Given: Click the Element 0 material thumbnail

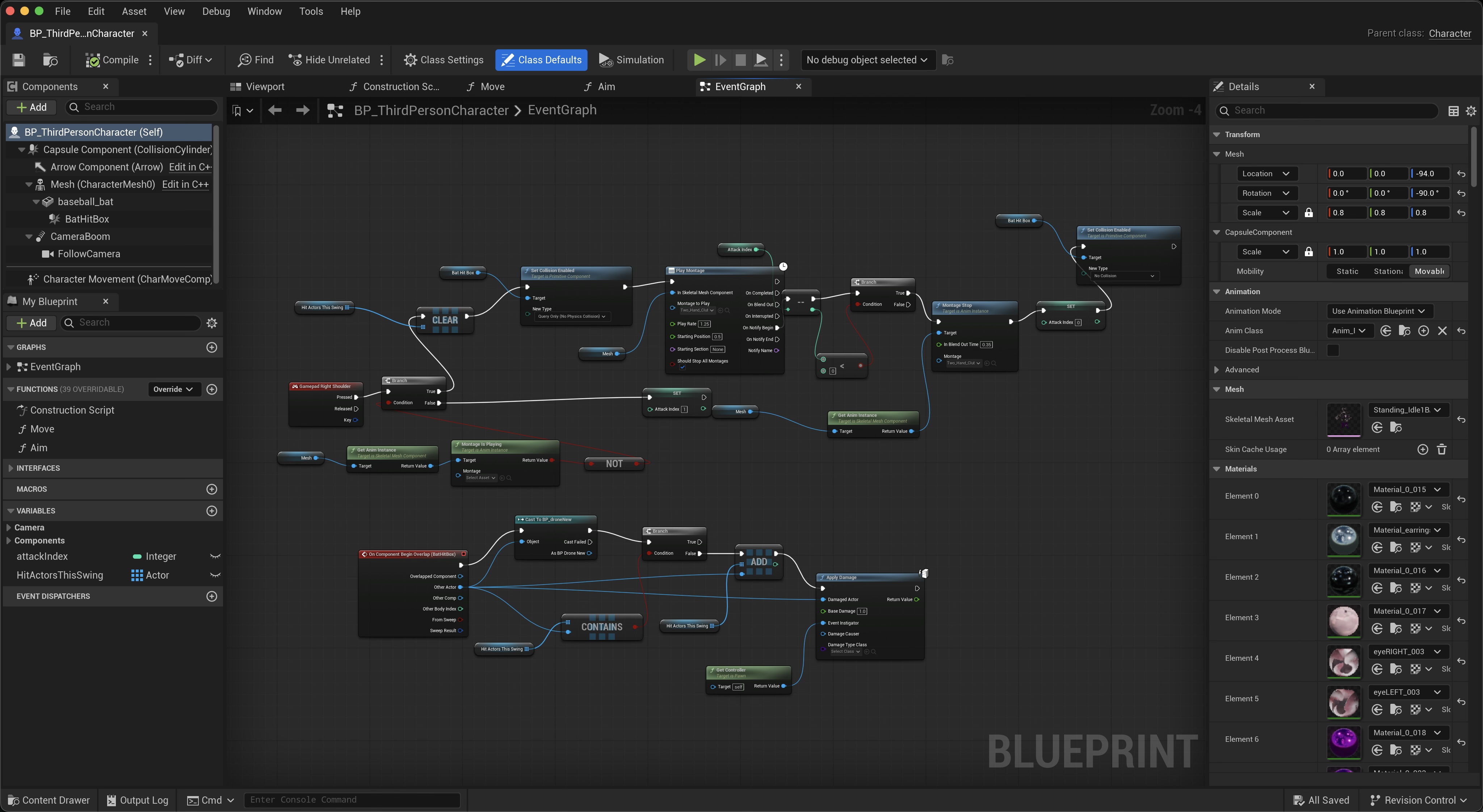Looking at the screenshot, I should point(1344,498).
